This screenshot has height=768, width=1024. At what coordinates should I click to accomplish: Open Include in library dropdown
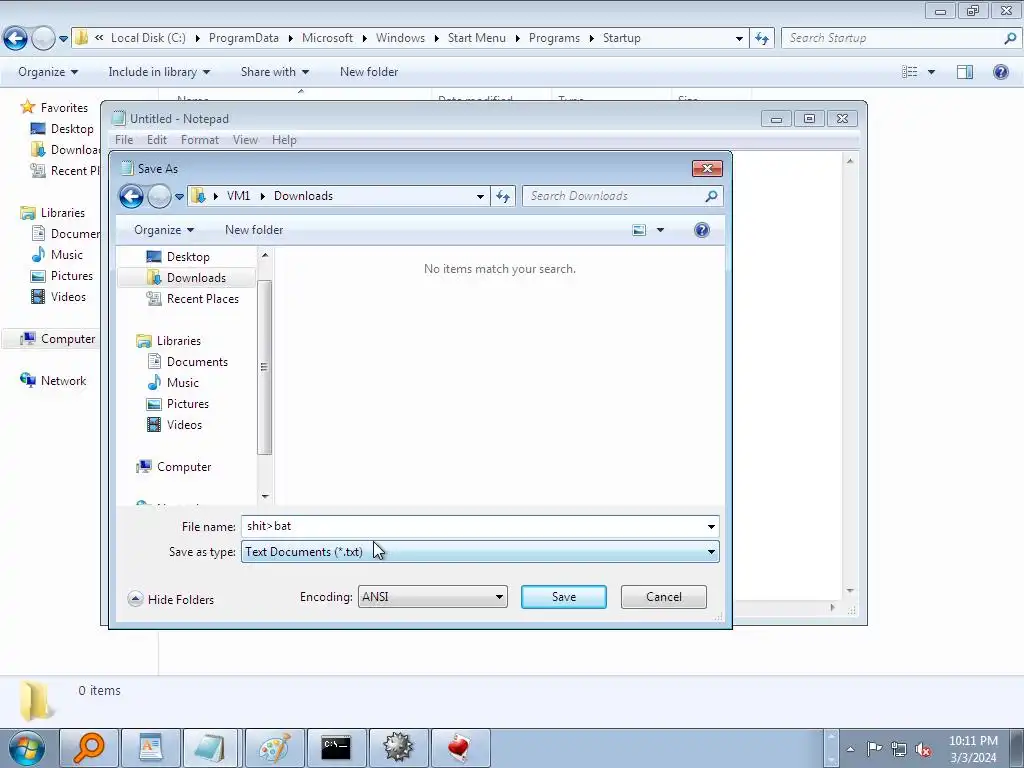[x=159, y=72]
